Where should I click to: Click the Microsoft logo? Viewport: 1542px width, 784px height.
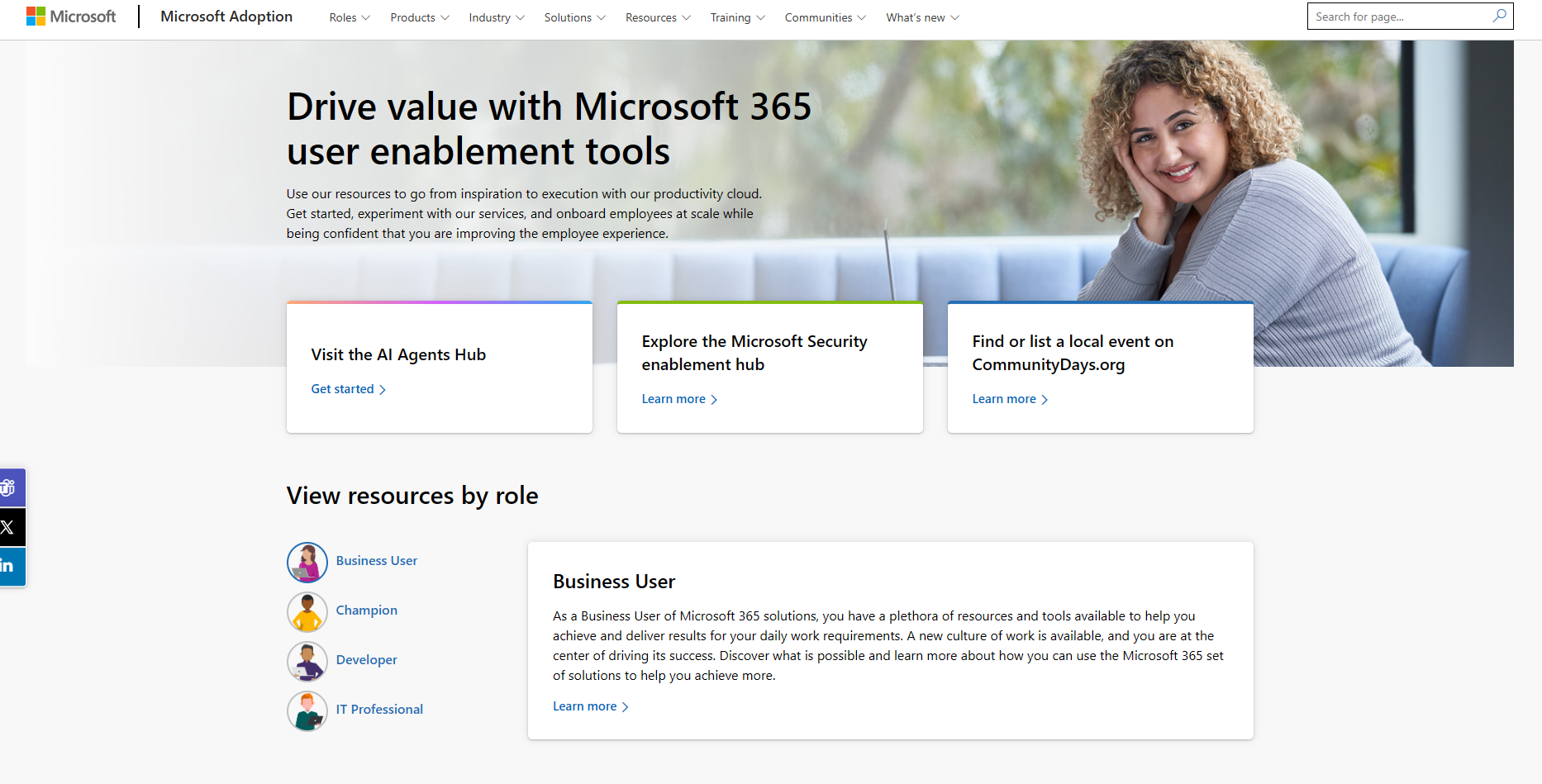(x=71, y=17)
